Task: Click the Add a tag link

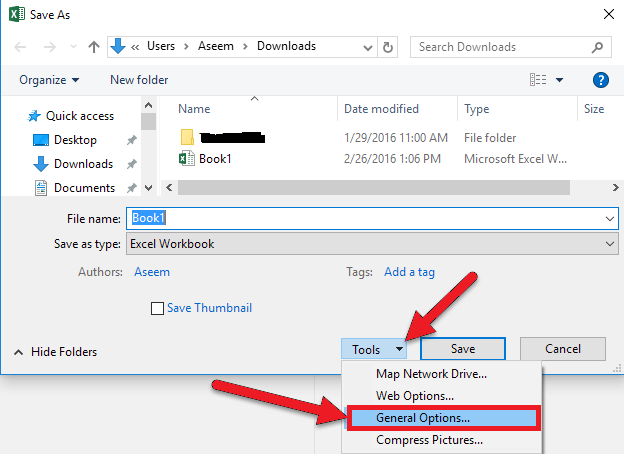Action: click(409, 272)
